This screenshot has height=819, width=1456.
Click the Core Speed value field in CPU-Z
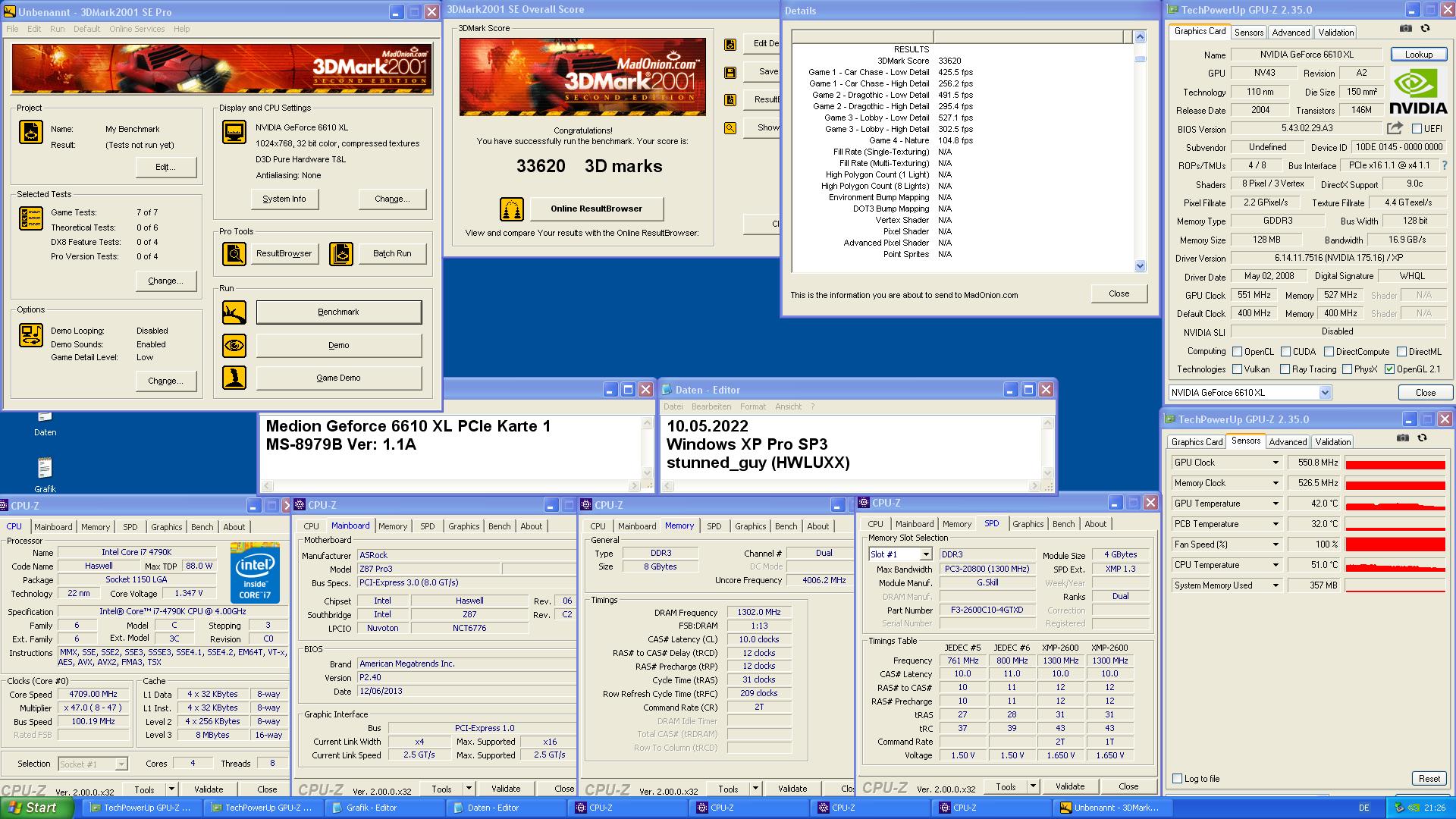tap(94, 694)
